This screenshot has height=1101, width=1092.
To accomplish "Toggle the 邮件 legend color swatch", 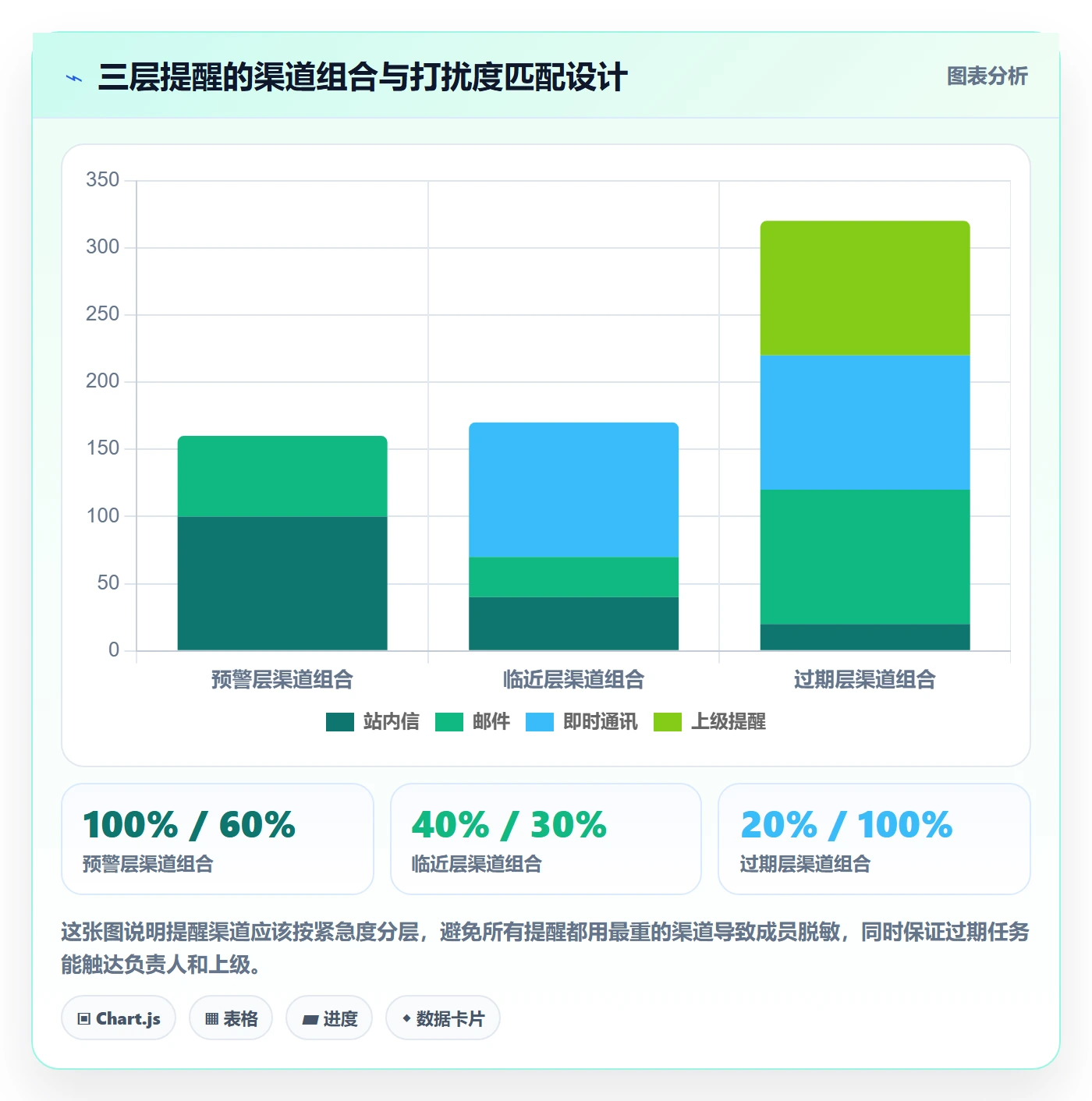I will click(x=448, y=722).
